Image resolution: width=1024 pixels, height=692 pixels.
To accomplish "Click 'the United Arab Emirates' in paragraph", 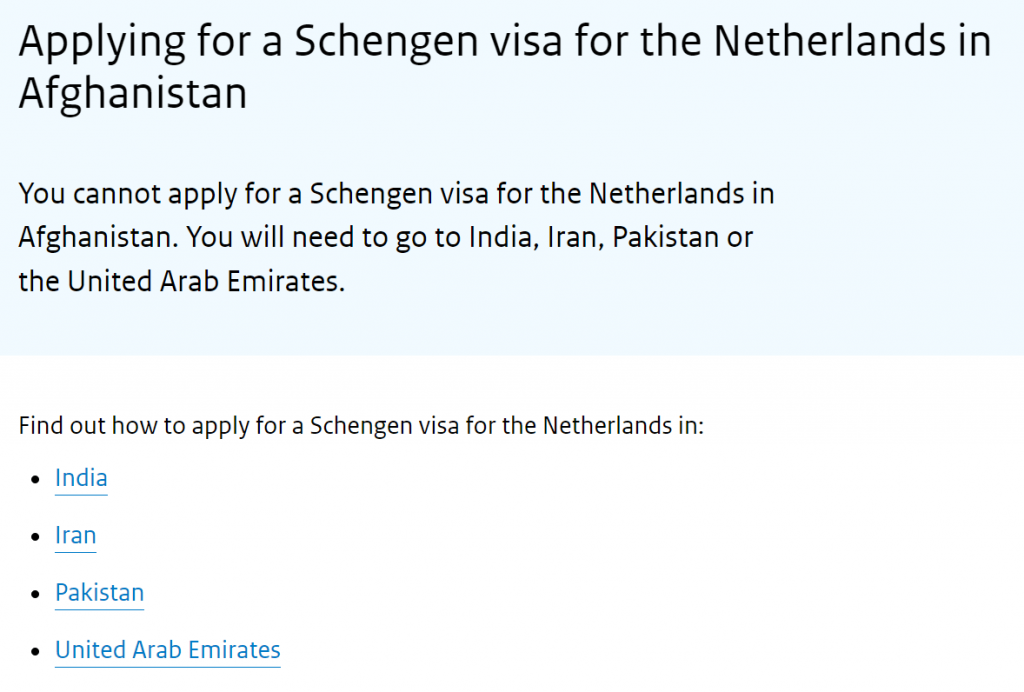I will (x=180, y=281).
